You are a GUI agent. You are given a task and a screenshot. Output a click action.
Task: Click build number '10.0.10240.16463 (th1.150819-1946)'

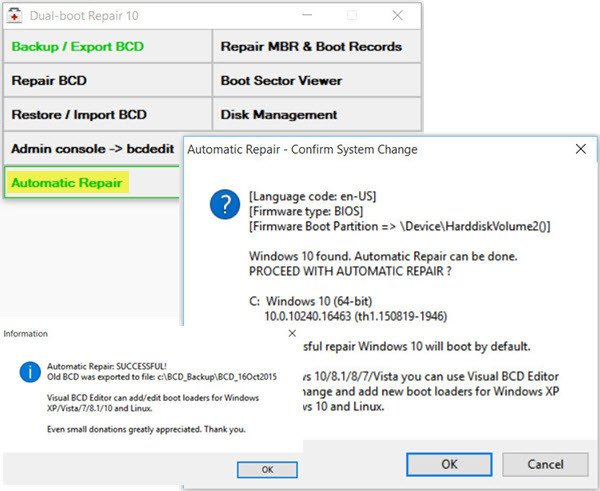click(x=356, y=316)
